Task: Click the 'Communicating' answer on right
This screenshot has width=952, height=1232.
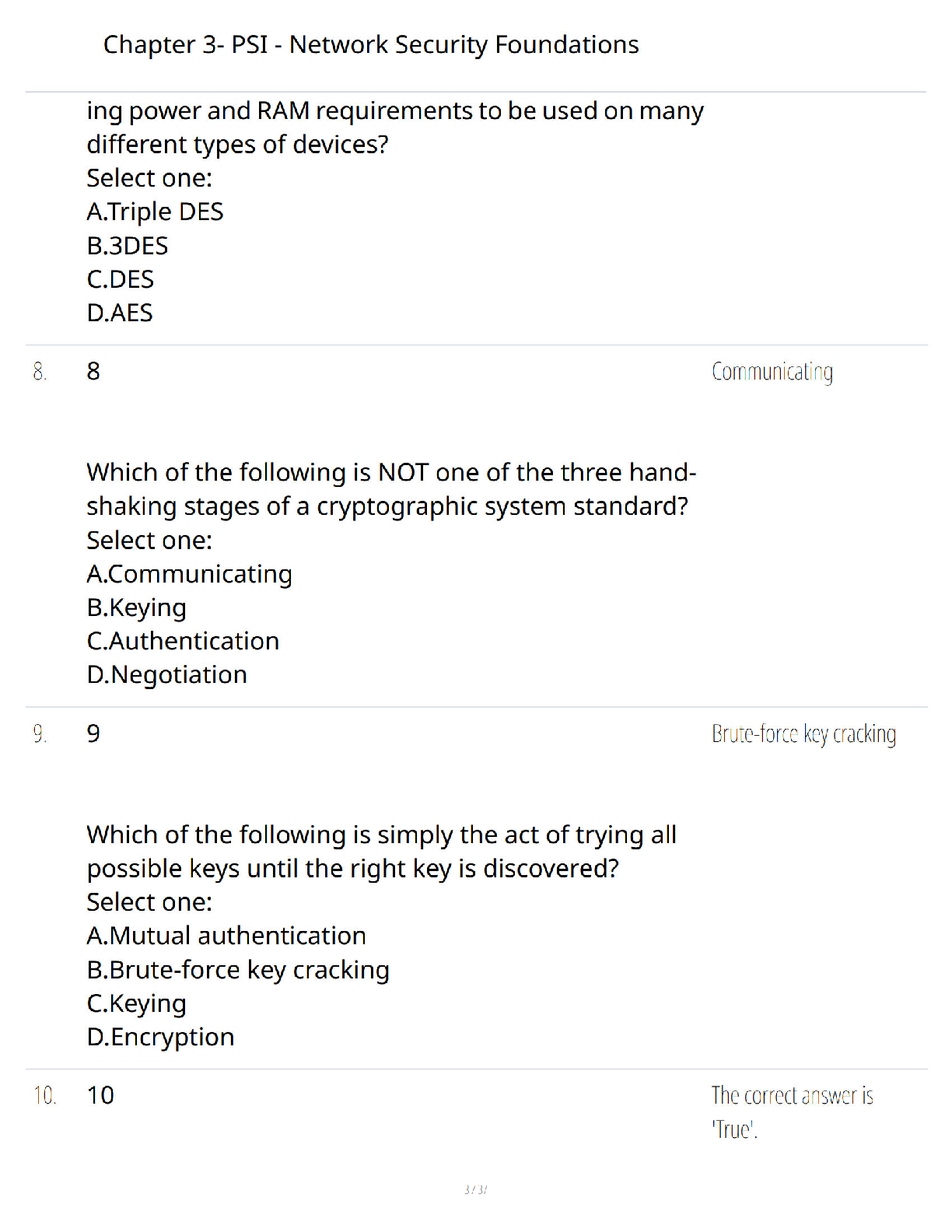Action: click(x=772, y=372)
